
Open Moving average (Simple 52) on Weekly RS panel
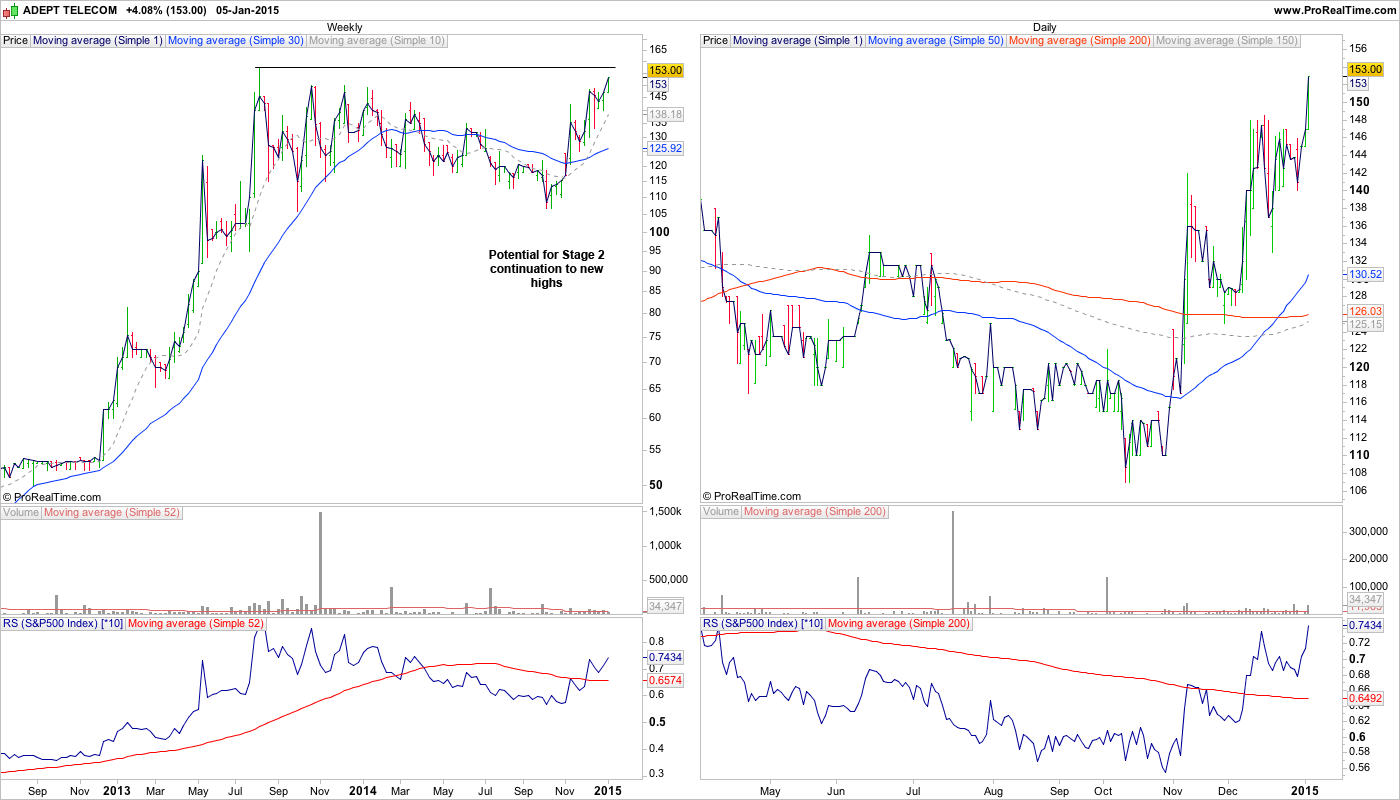(x=196, y=623)
